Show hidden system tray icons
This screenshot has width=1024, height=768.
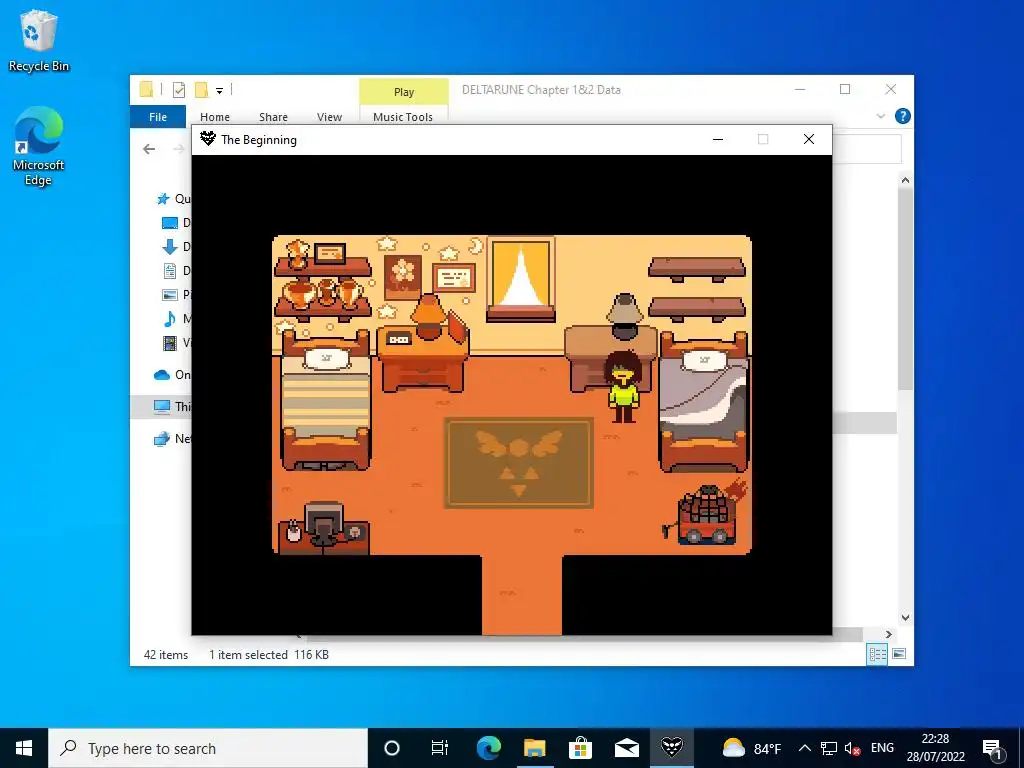coord(805,748)
